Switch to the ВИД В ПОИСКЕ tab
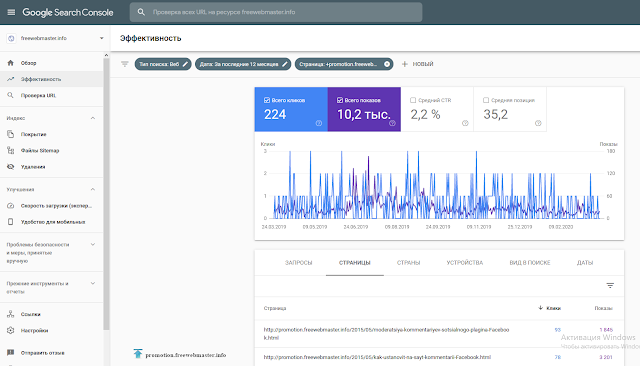 [530, 263]
